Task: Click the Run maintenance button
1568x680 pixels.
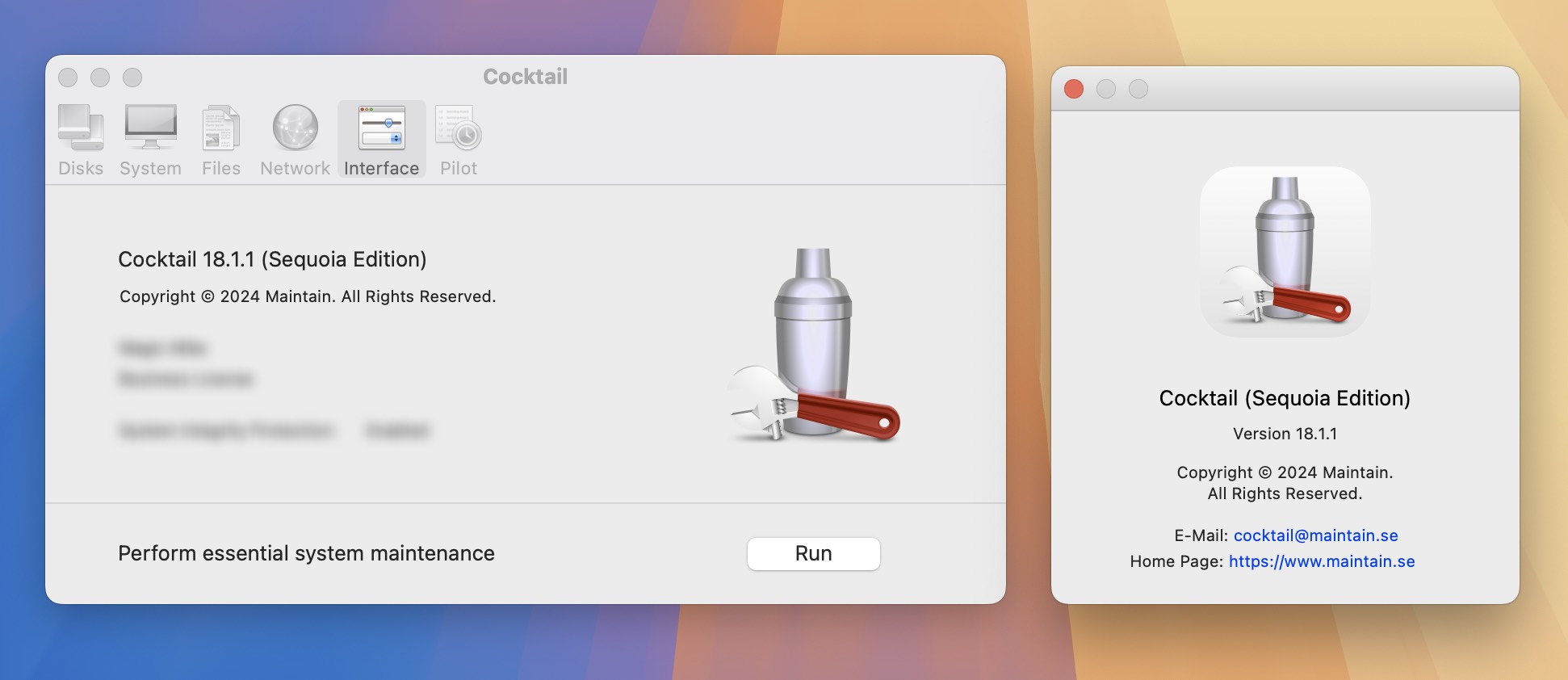Action: click(x=813, y=554)
